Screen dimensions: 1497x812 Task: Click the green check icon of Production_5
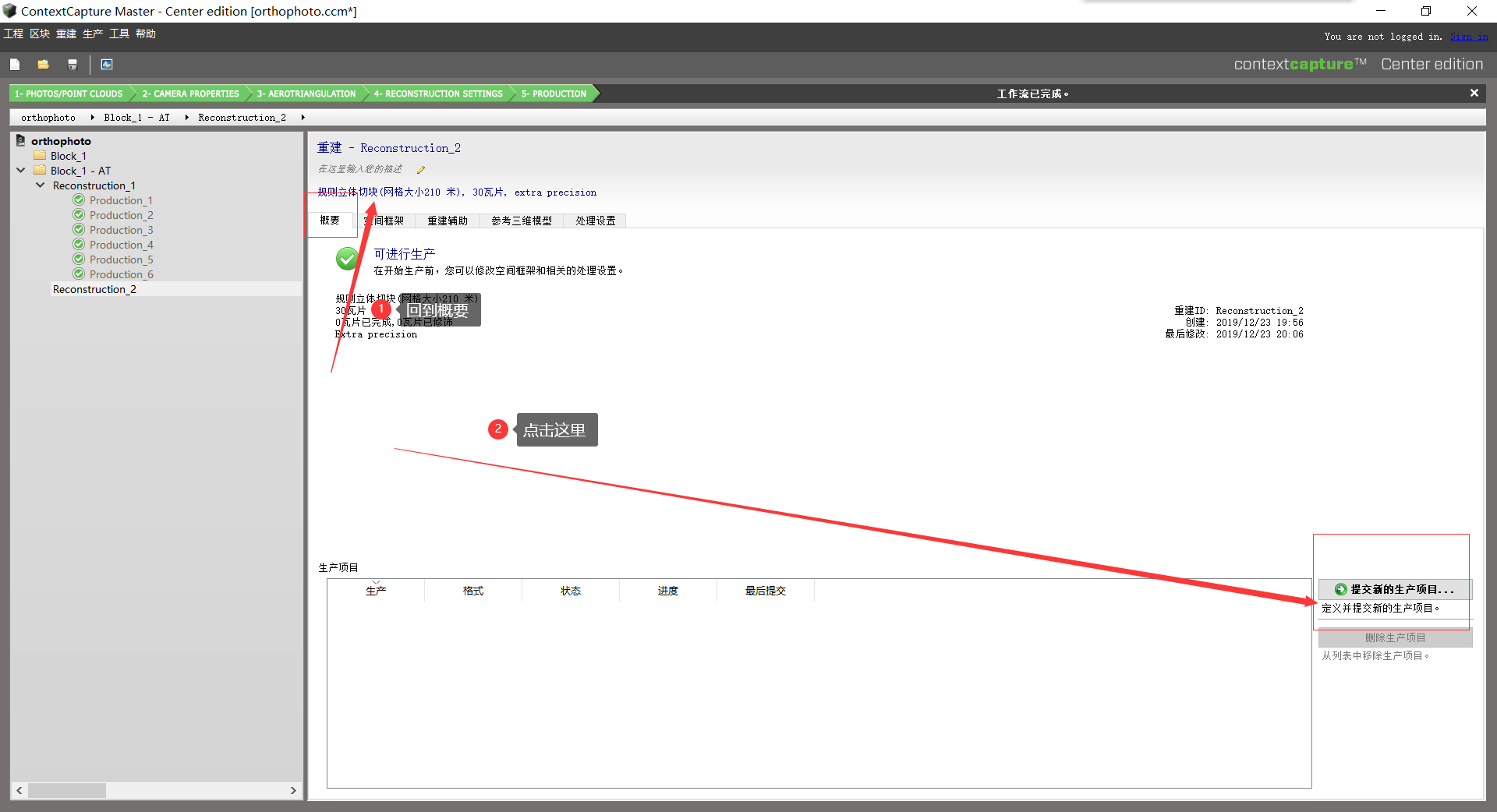coord(79,259)
